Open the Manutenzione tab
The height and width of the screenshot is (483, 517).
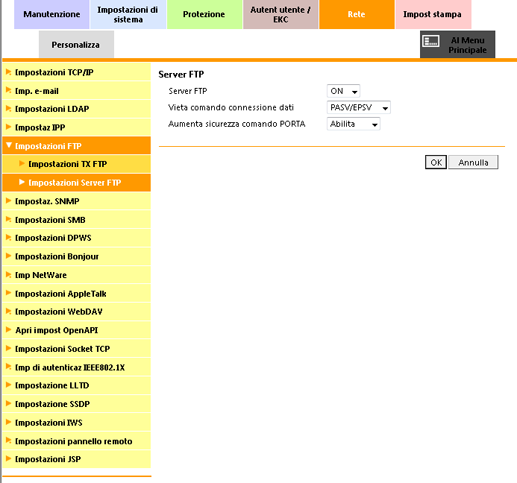(52, 14)
